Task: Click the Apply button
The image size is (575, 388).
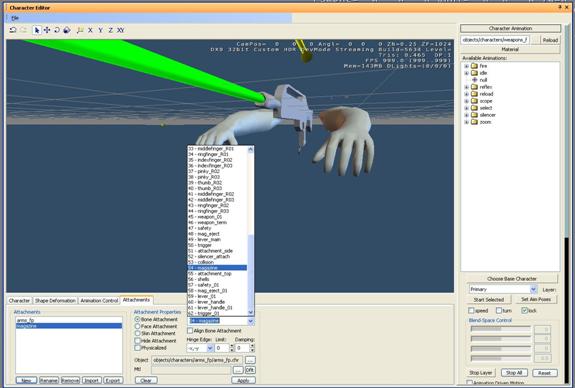Action: [243, 380]
